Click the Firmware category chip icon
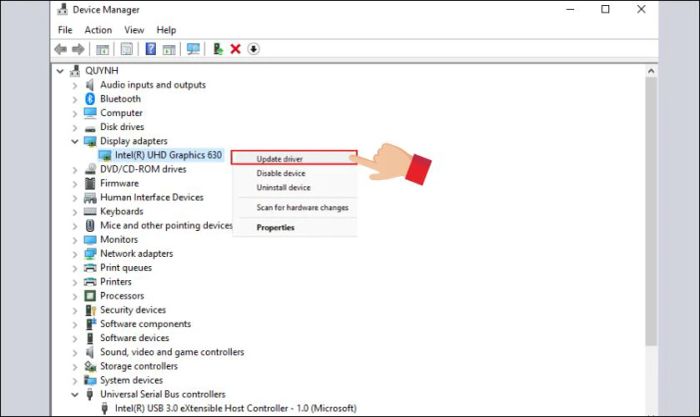The height and width of the screenshot is (417, 700). 90,183
